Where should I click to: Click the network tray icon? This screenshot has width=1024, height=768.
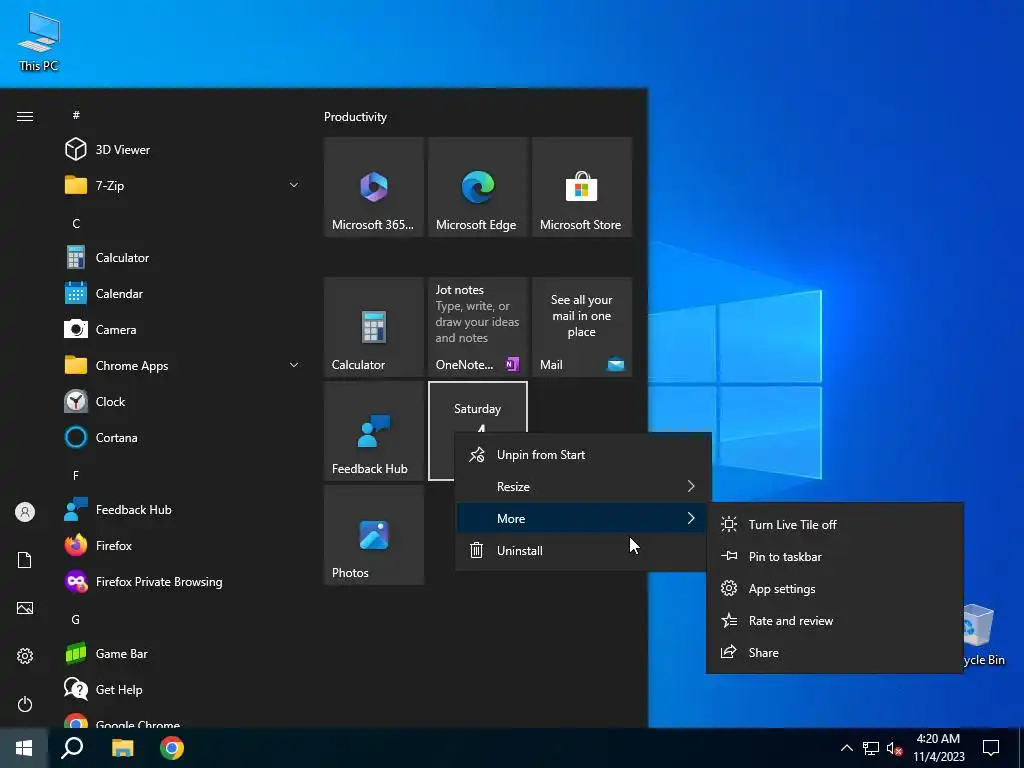(x=871, y=748)
